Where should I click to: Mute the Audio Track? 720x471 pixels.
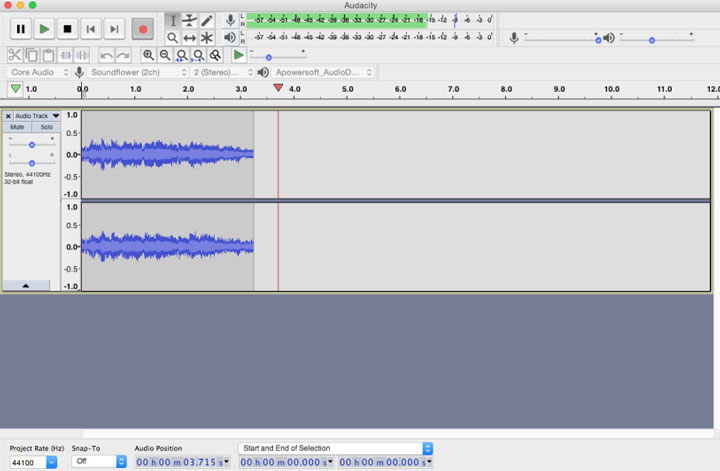click(17, 127)
